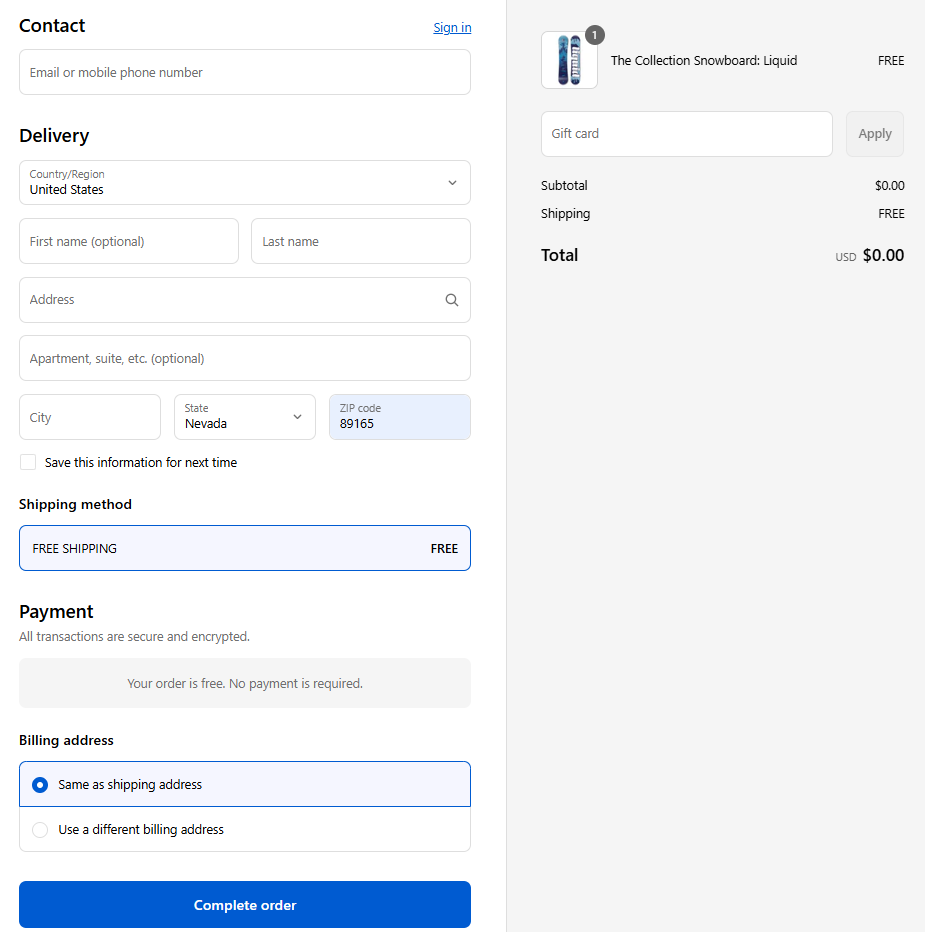Viewport: 925px width, 932px height.
Task: Click the address search magnifier icon
Action: point(452,300)
